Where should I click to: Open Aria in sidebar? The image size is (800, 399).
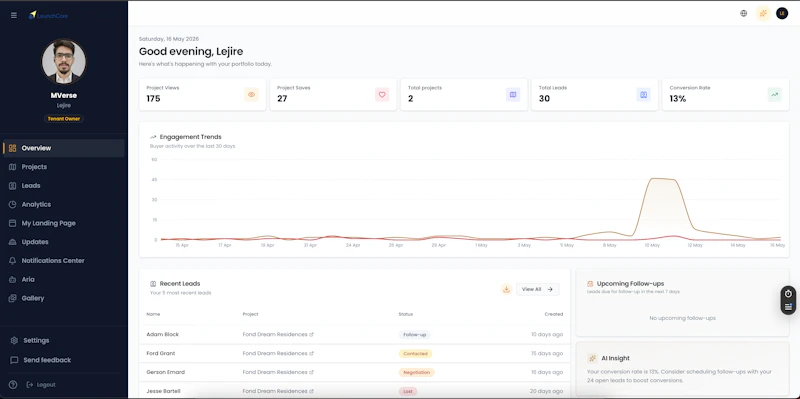point(64,279)
